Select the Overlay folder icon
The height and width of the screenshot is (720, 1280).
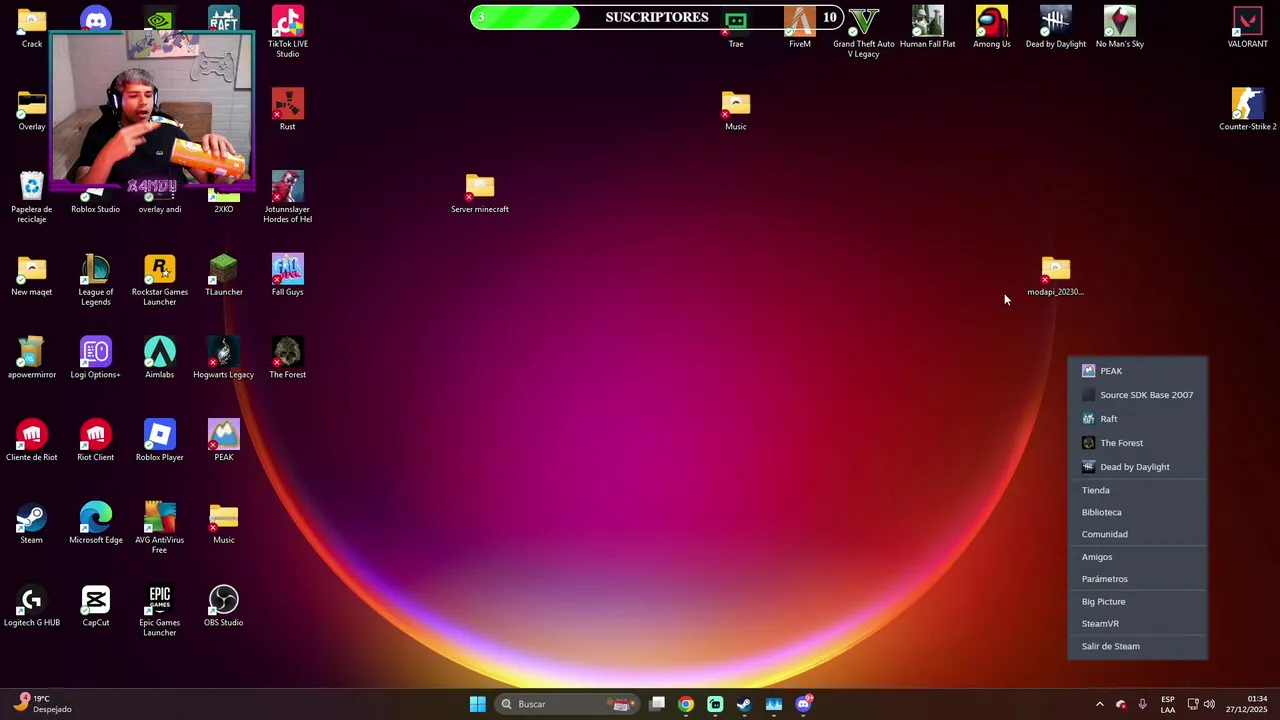(32, 109)
